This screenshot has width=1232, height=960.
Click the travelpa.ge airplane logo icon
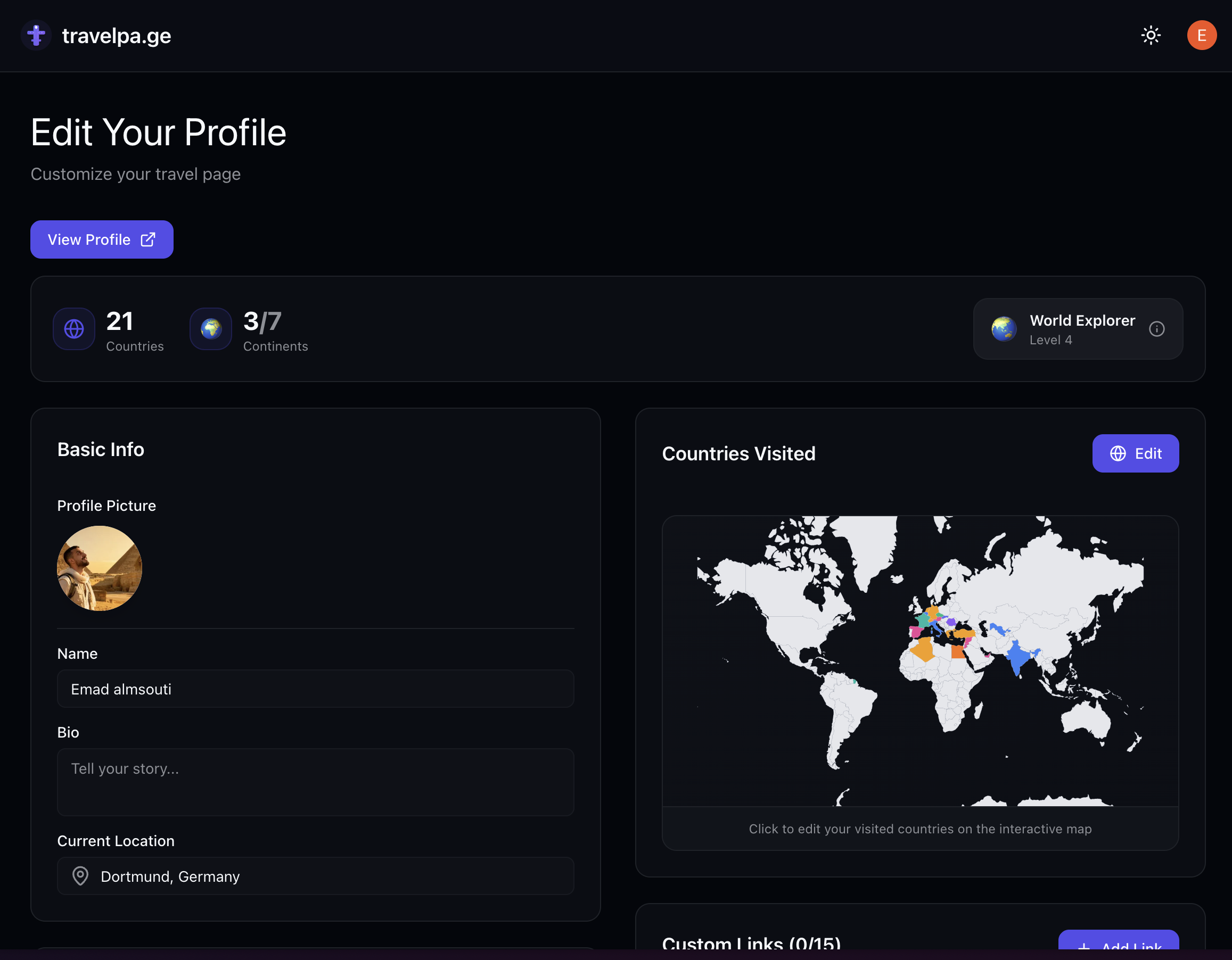36,36
